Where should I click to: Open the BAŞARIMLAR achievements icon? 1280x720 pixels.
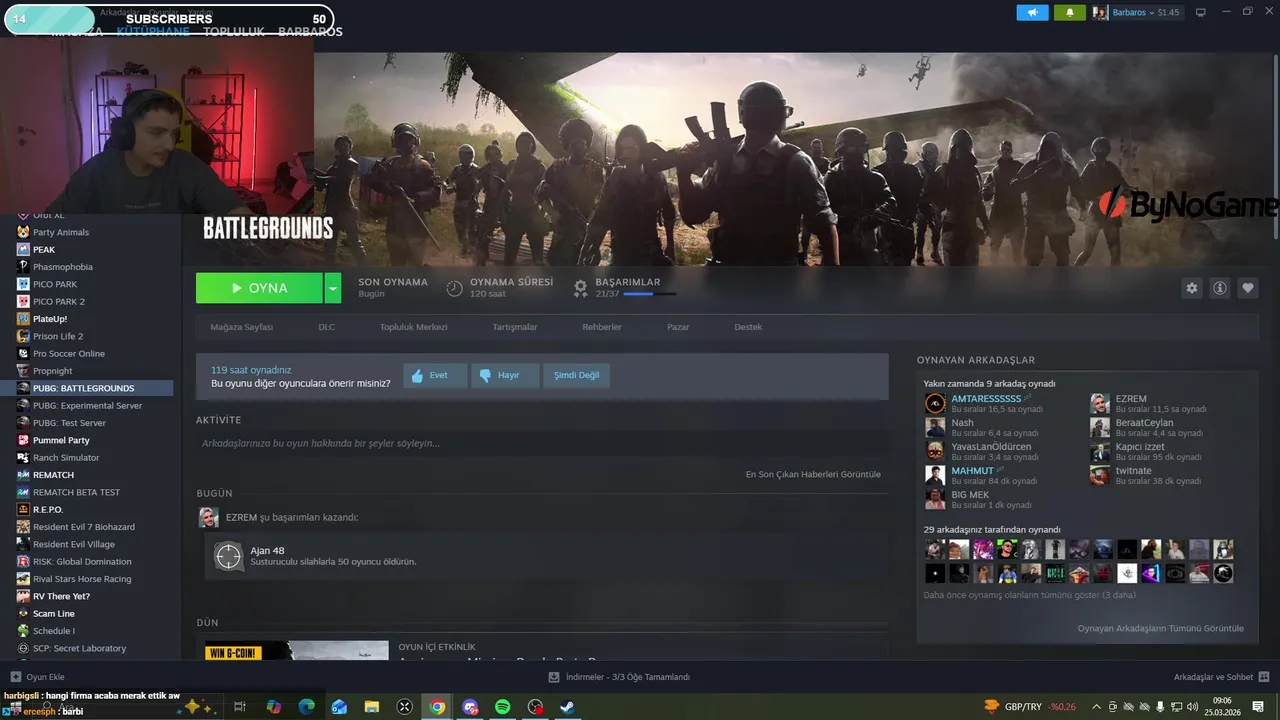tap(580, 288)
